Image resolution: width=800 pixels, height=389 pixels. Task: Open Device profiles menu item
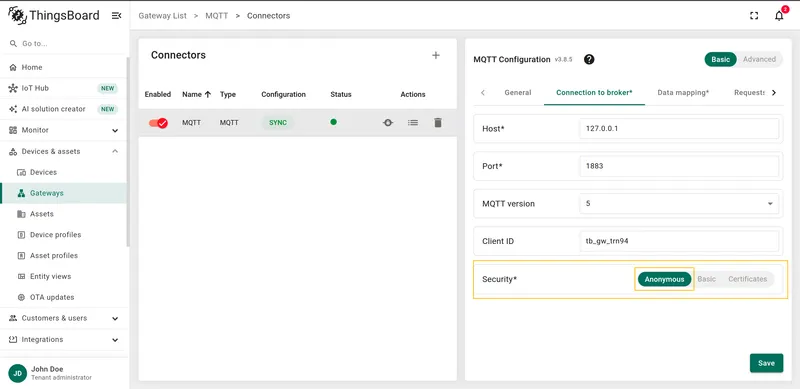pyautogui.click(x=63, y=235)
